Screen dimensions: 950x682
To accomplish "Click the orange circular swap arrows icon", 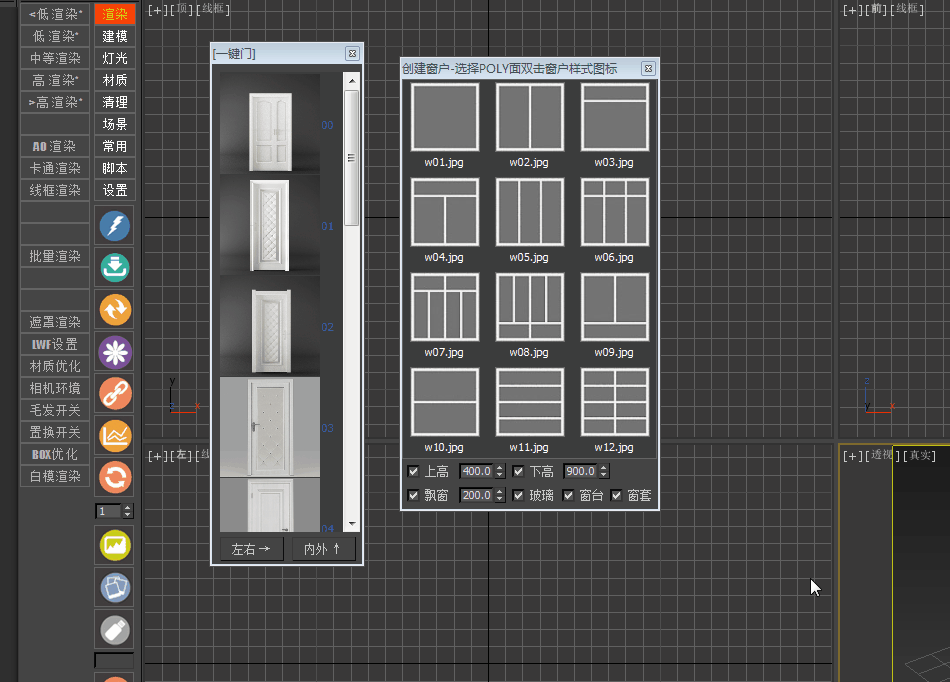I will click(x=114, y=310).
